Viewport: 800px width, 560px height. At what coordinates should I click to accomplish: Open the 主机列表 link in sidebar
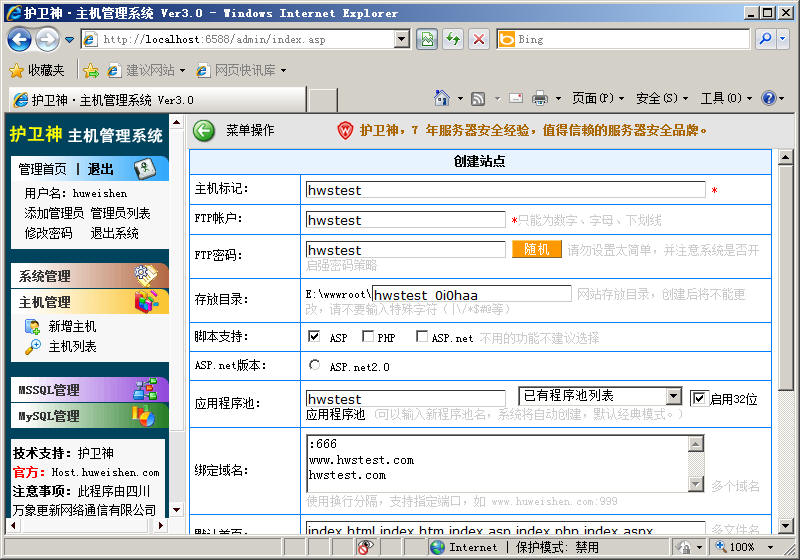pyautogui.click(x=72, y=346)
